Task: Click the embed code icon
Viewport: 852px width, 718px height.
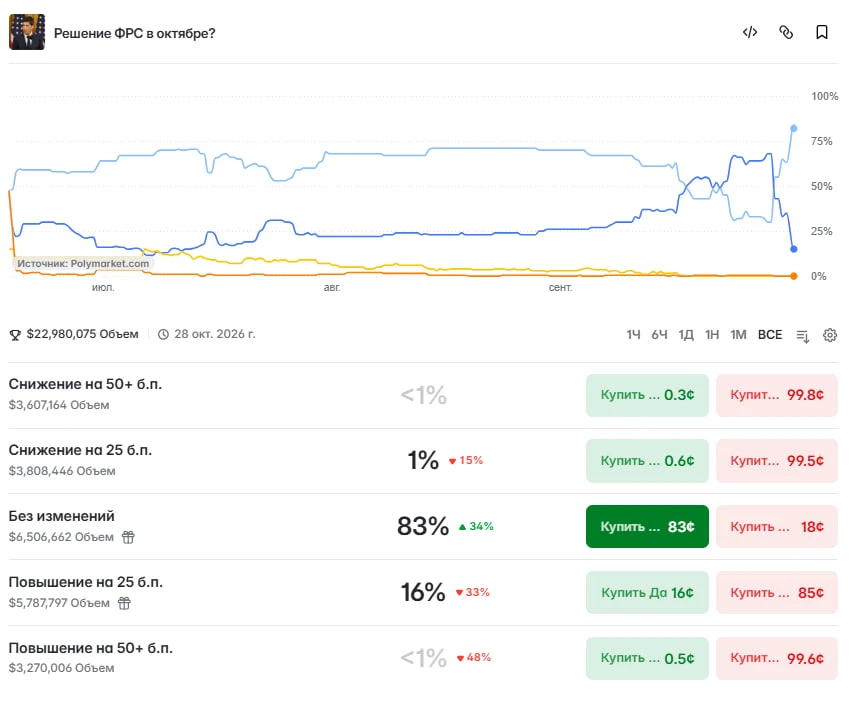Action: pos(750,33)
